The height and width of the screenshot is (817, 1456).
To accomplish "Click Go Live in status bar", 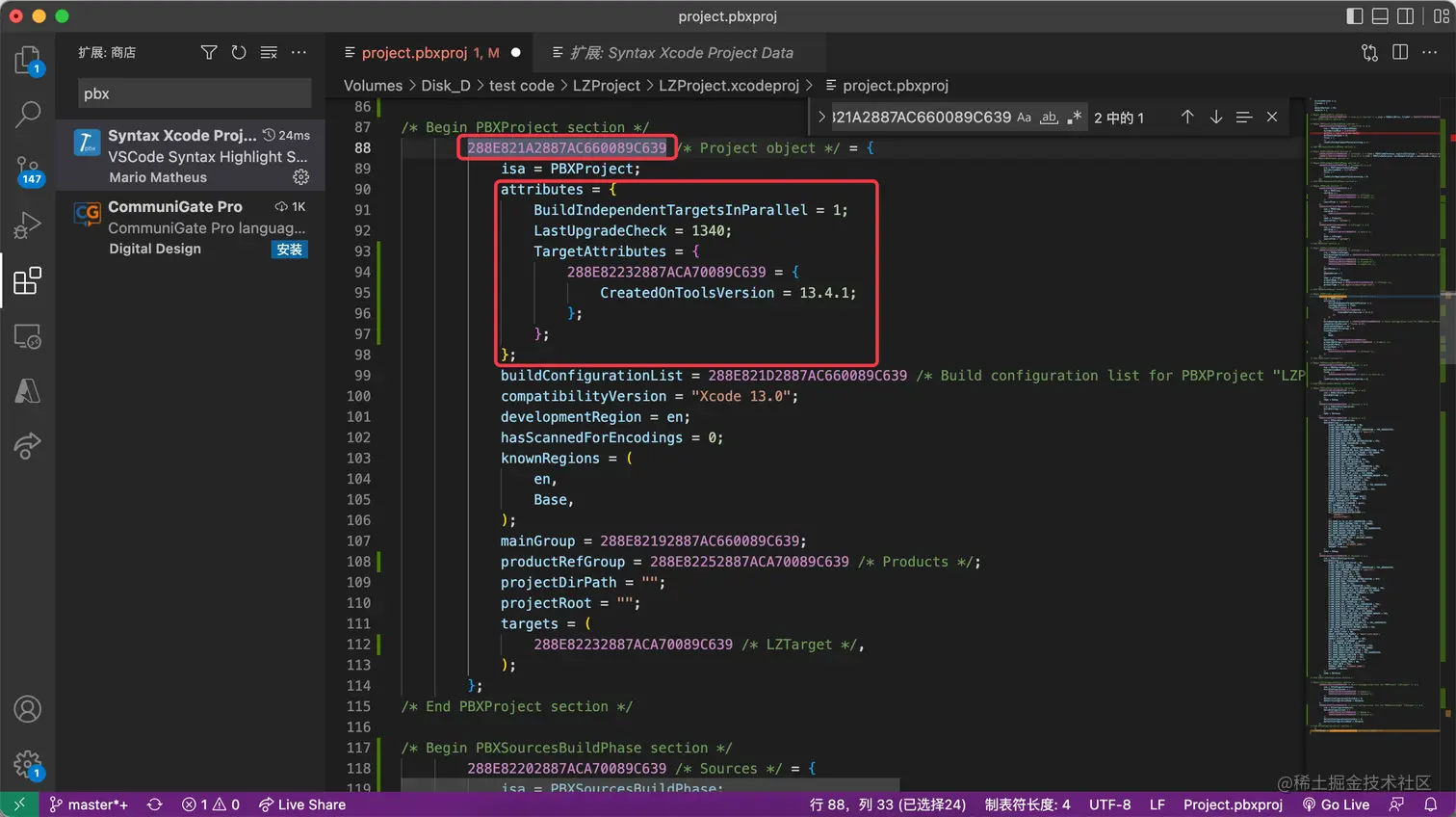I will (1336, 804).
